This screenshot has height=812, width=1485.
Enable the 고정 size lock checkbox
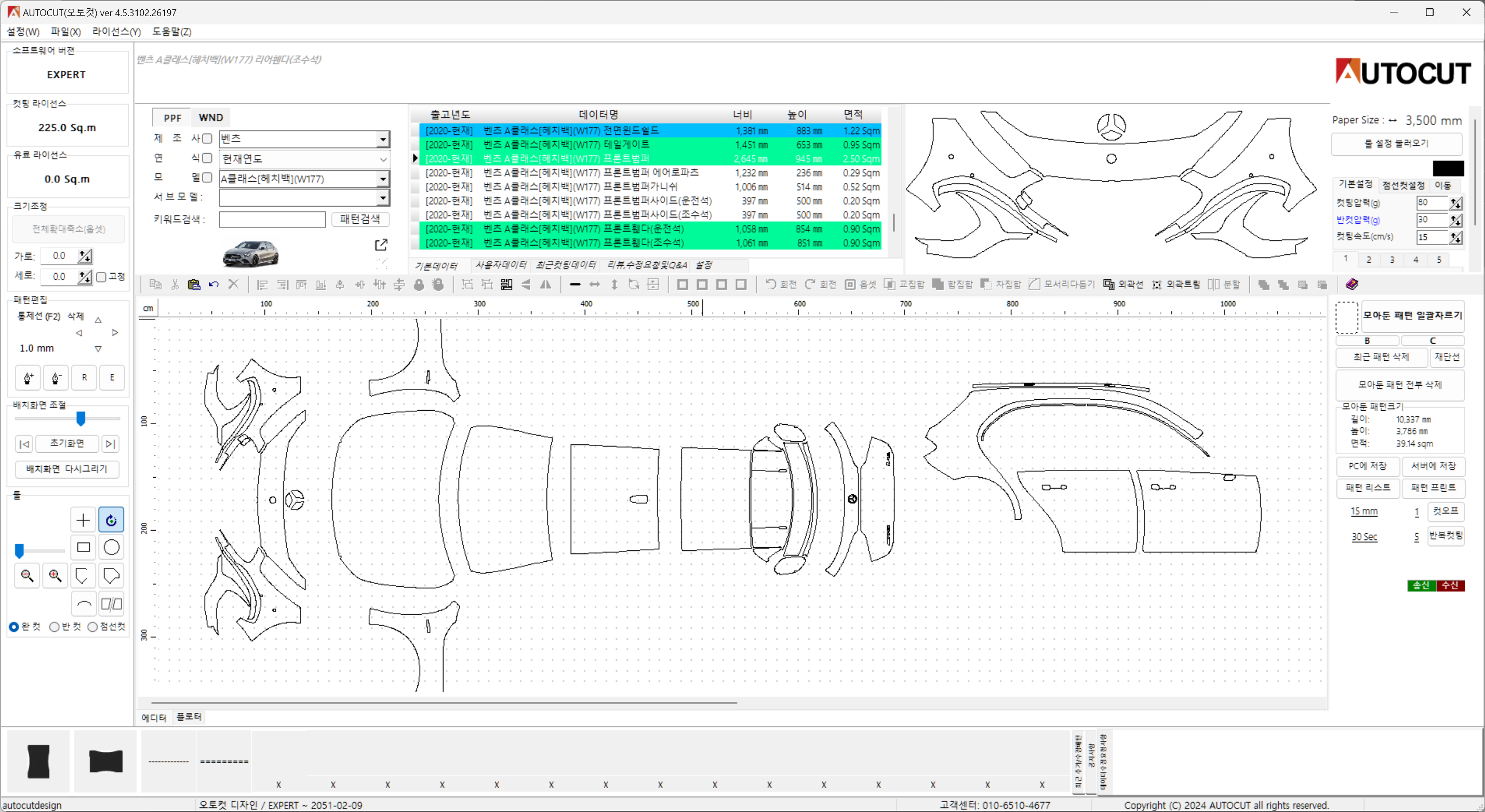101,277
